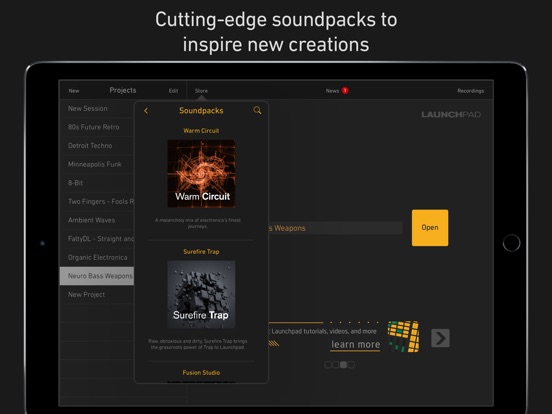Screen dimensions: 552x414
Task: Click the Projects title
Action: [x=123, y=90]
